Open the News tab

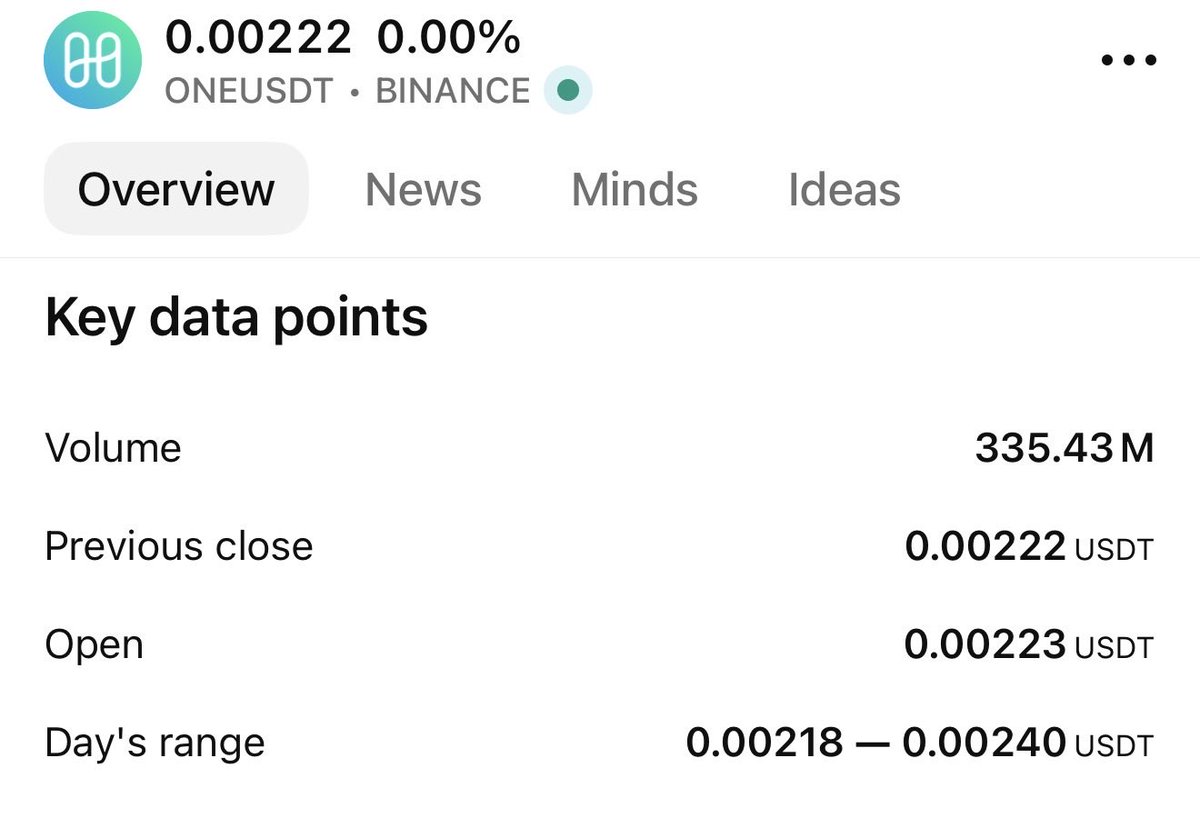[x=423, y=189]
